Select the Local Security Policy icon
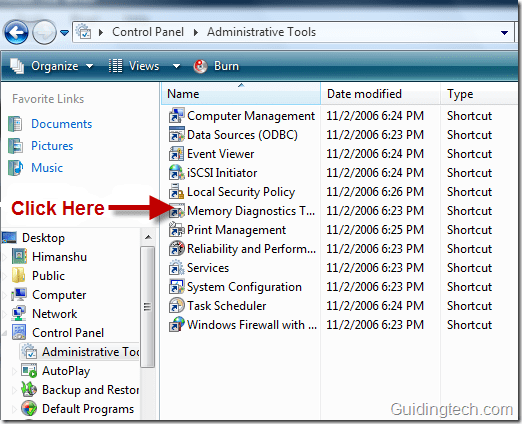Viewport: 522px width, 424px height. coord(176,192)
